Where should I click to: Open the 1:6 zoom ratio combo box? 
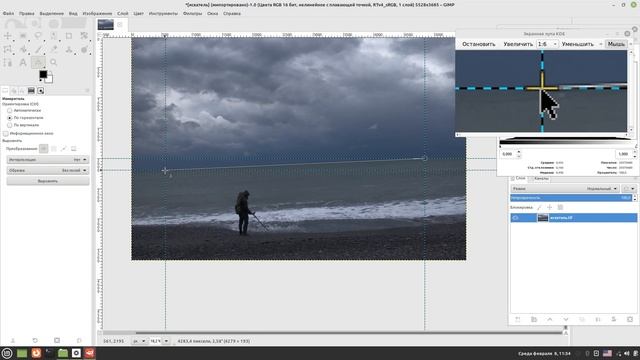click(547, 44)
